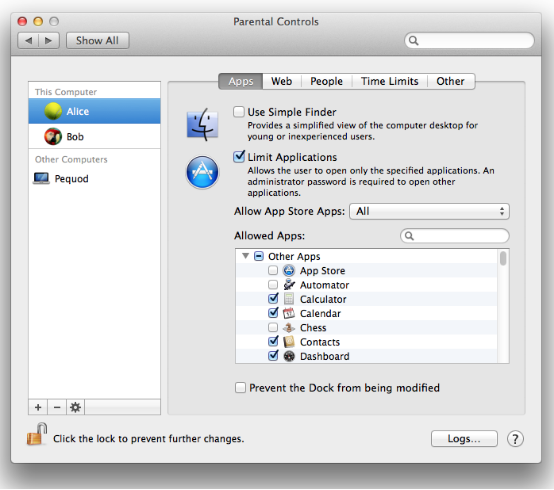Go back with the left arrow button

click(28, 41)
